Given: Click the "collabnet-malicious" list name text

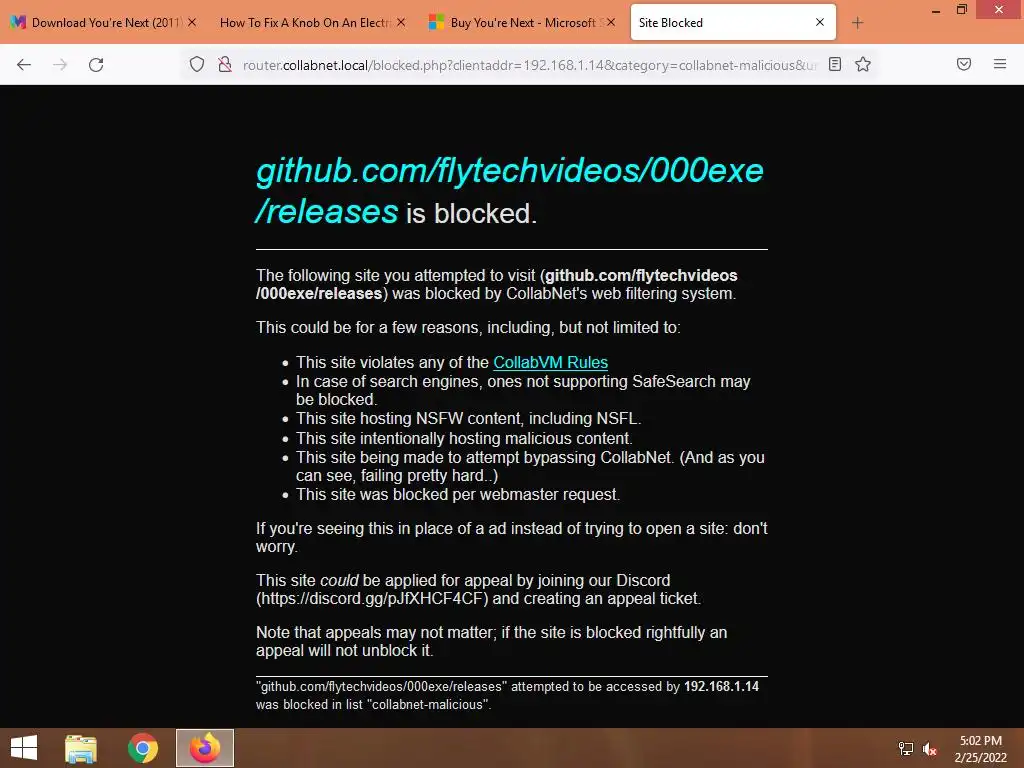Looking at the screenshot, I should (428, 705).
